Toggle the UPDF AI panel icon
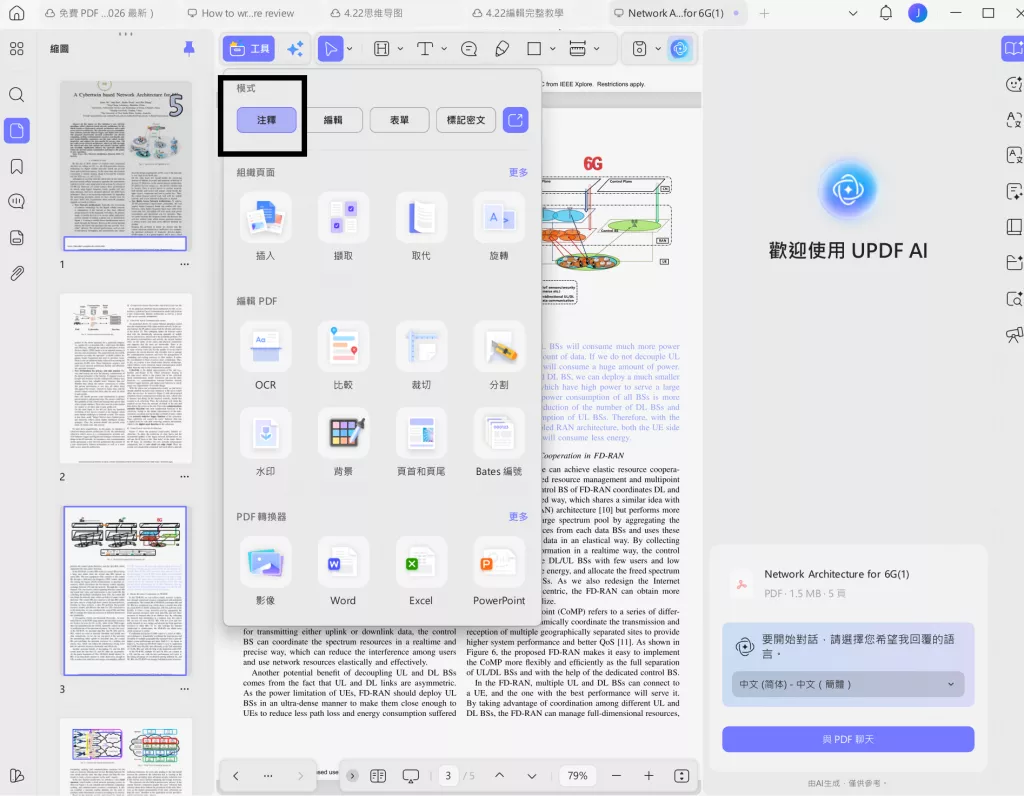This screenshot has width=1024, height=796. pos(680,49)
